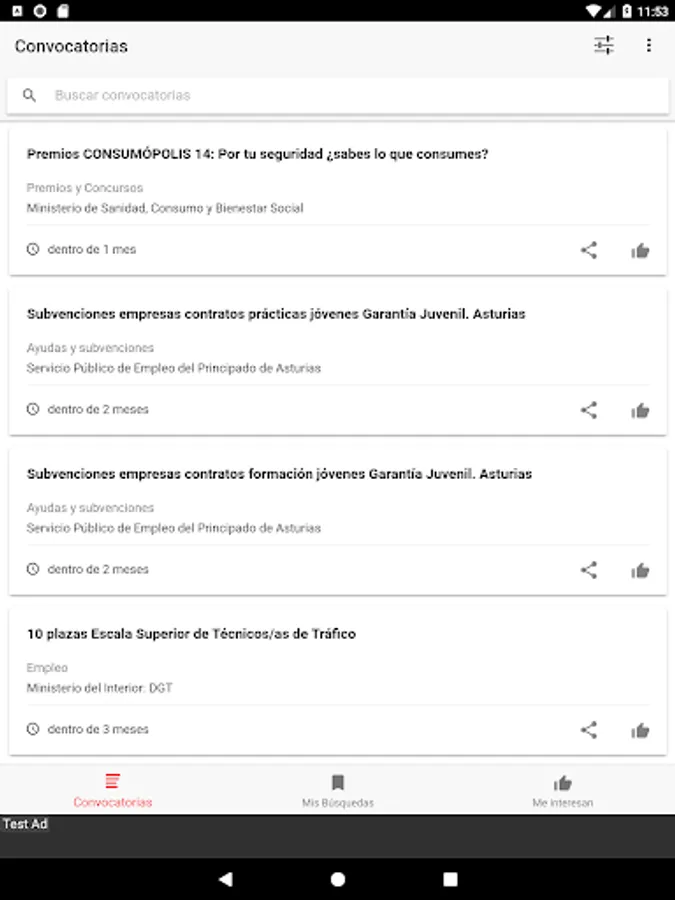Open Subvenciones contratos prácticas jóvenes title

pos(276,314)
